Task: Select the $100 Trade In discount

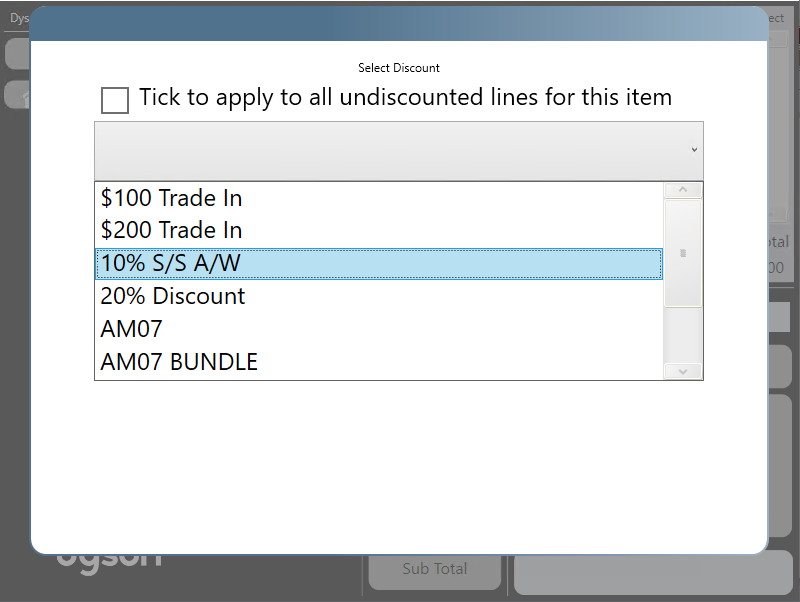Action: 171,198
